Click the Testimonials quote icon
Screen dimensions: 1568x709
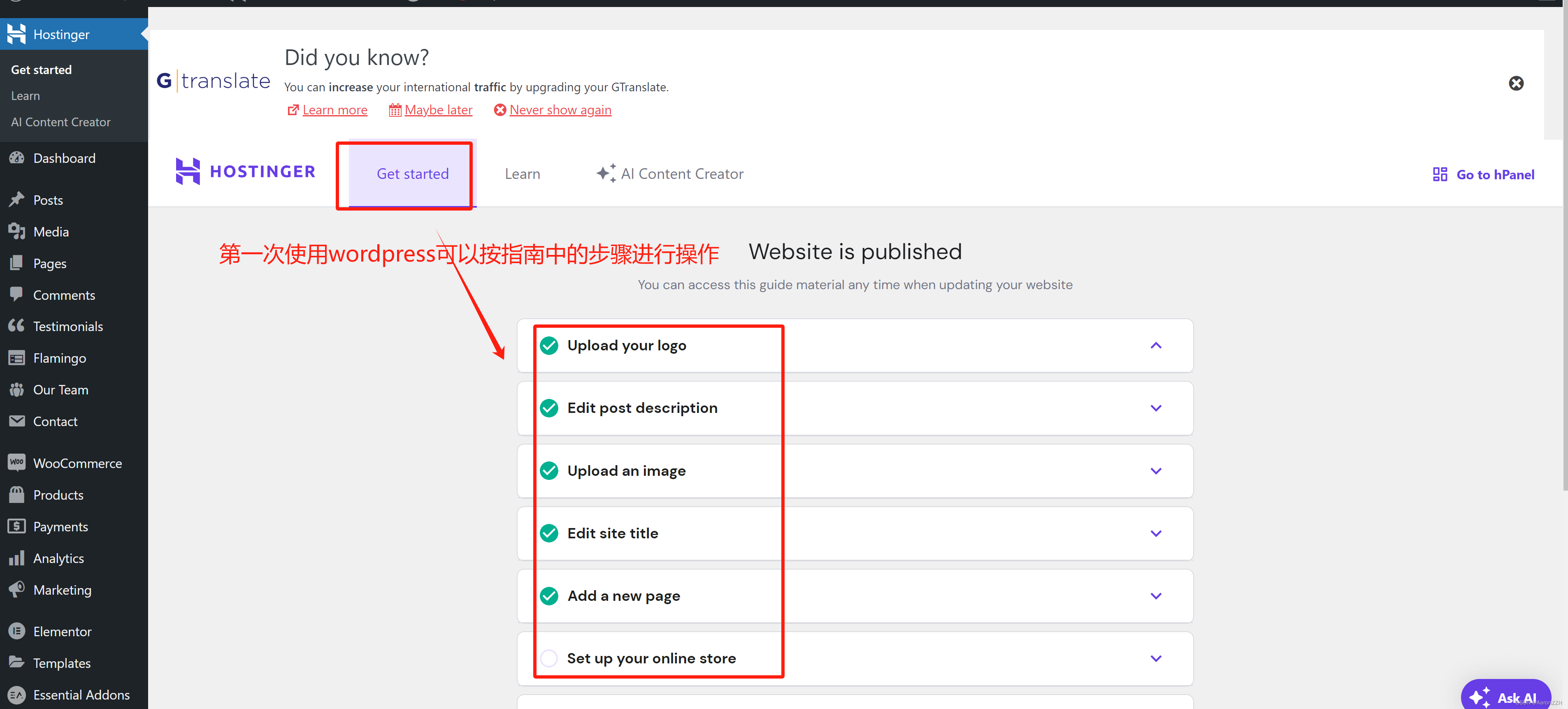(x=16, y=326)
